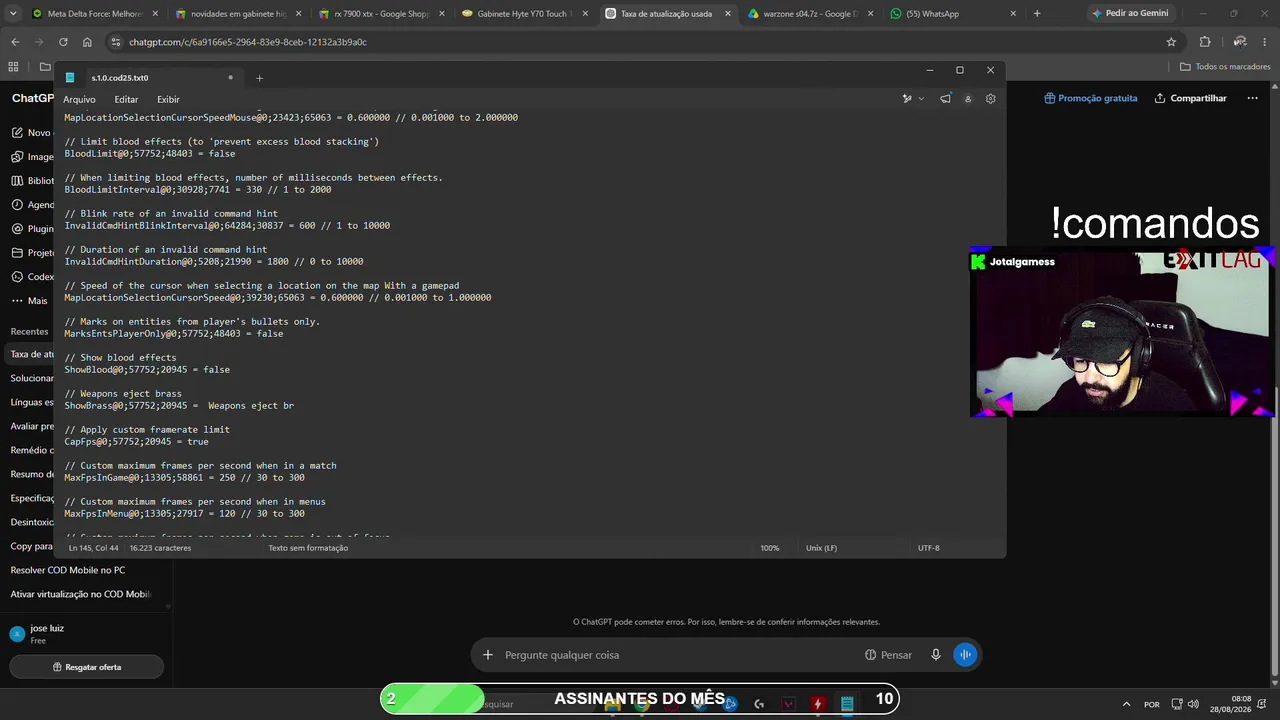Click the Pedir ao Gemini button
The width and height of the screenshot is (1280, 720).
click(x=1130, y=14)
